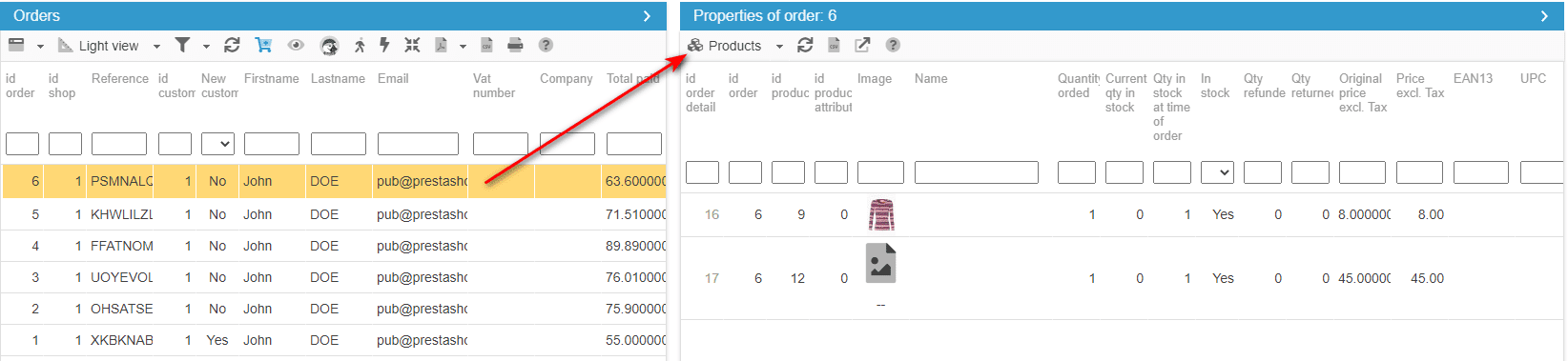Open order in new window icon
This screenshot has width=1568, height=361.
[862, 45]
